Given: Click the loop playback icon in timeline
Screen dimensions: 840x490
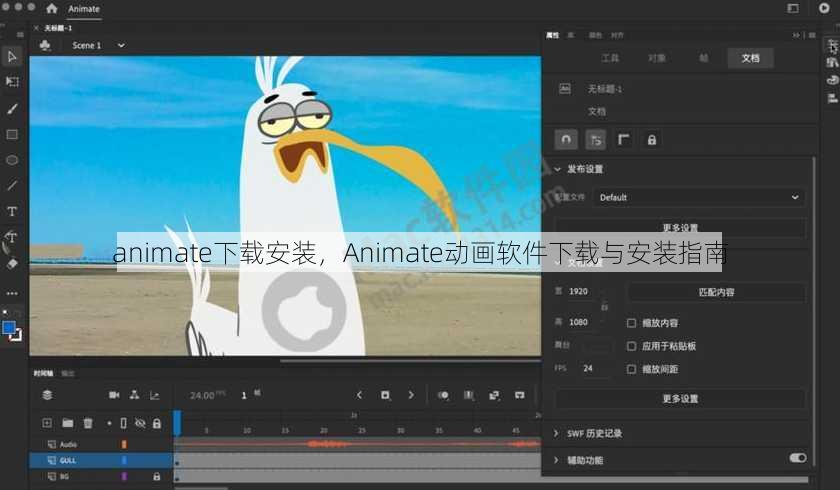Looking at the screenshot, I should click(520, 395).
